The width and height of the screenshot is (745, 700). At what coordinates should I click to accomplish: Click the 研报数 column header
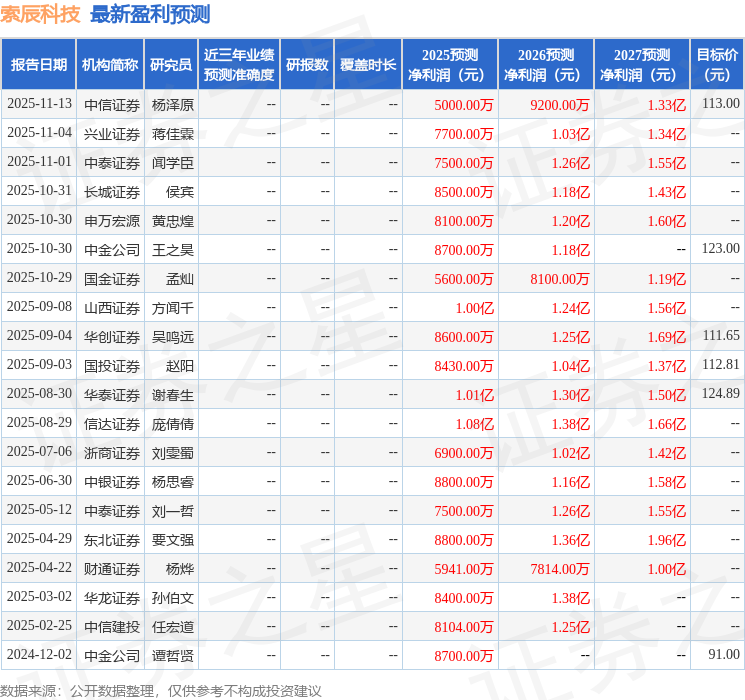coord(307,64)
